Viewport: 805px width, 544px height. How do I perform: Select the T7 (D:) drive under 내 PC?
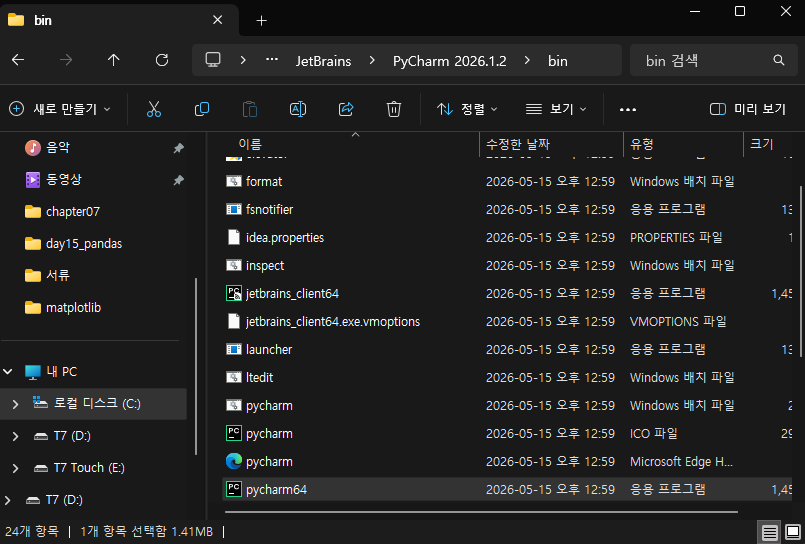click(72, 436)
